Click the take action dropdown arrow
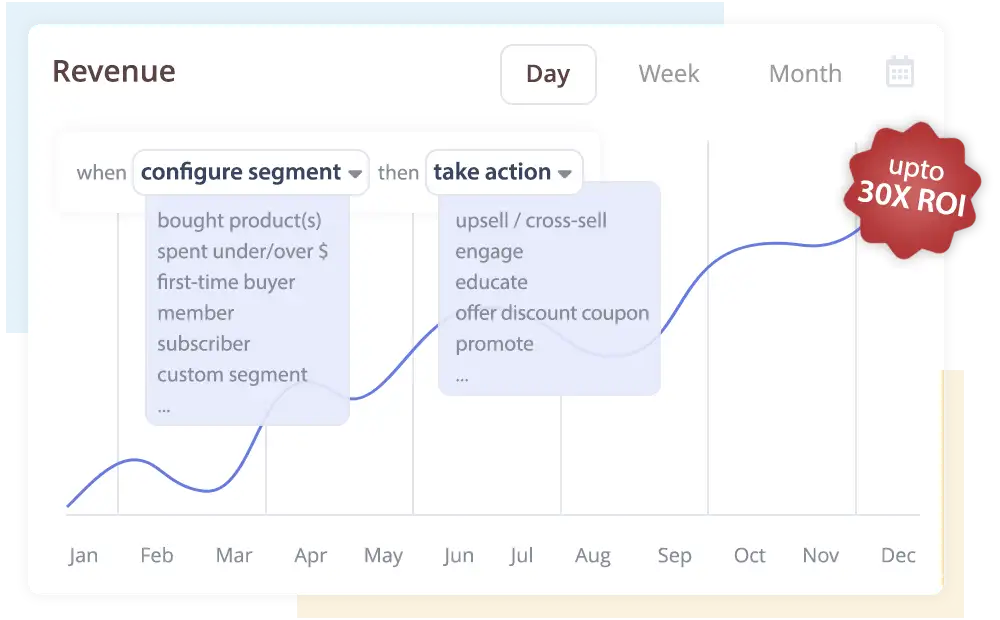 click(564, 173)
